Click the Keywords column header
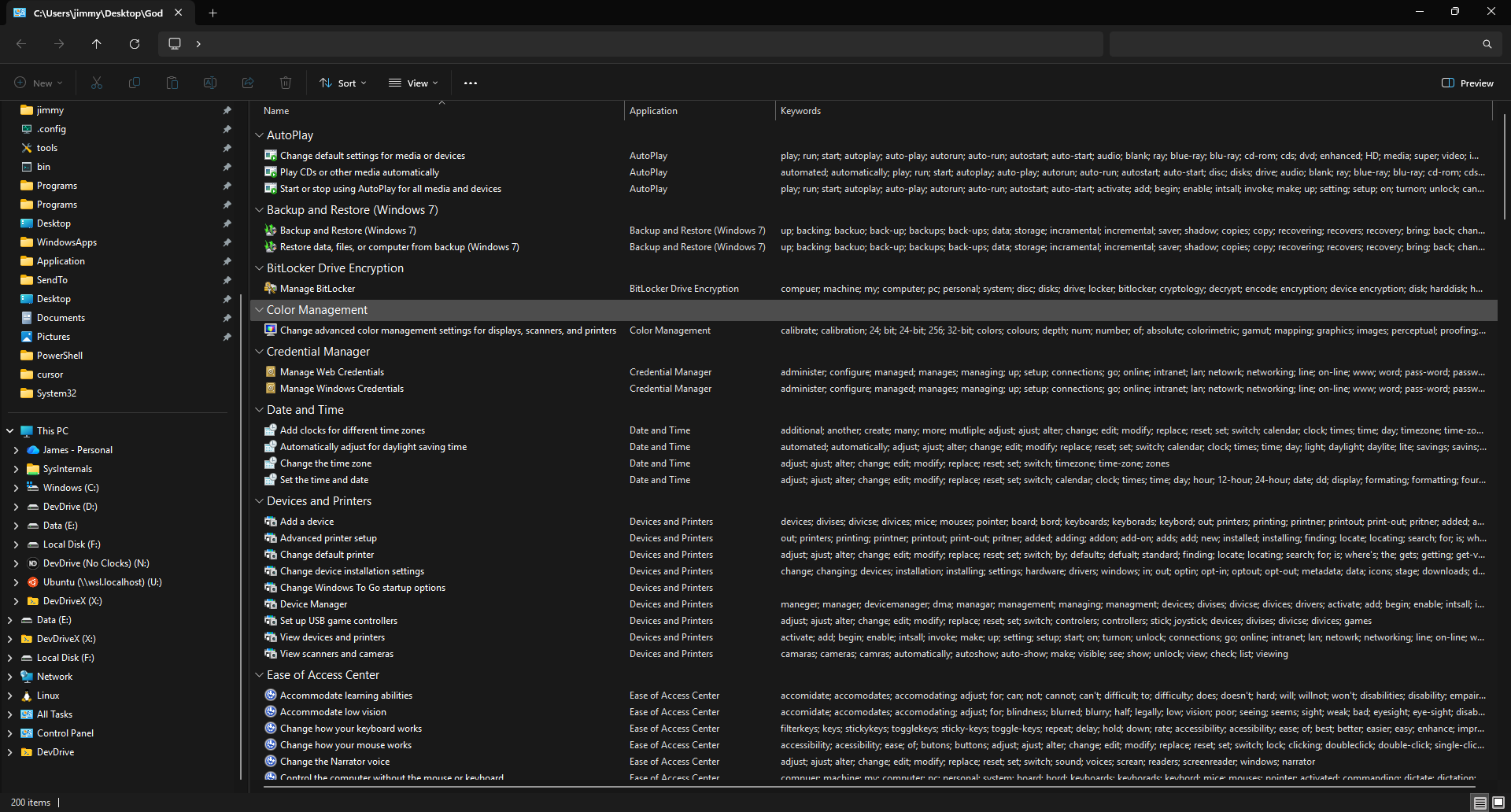Image resolution: width=1511 pixels, height=812 pixels. (x=800, y=111)
